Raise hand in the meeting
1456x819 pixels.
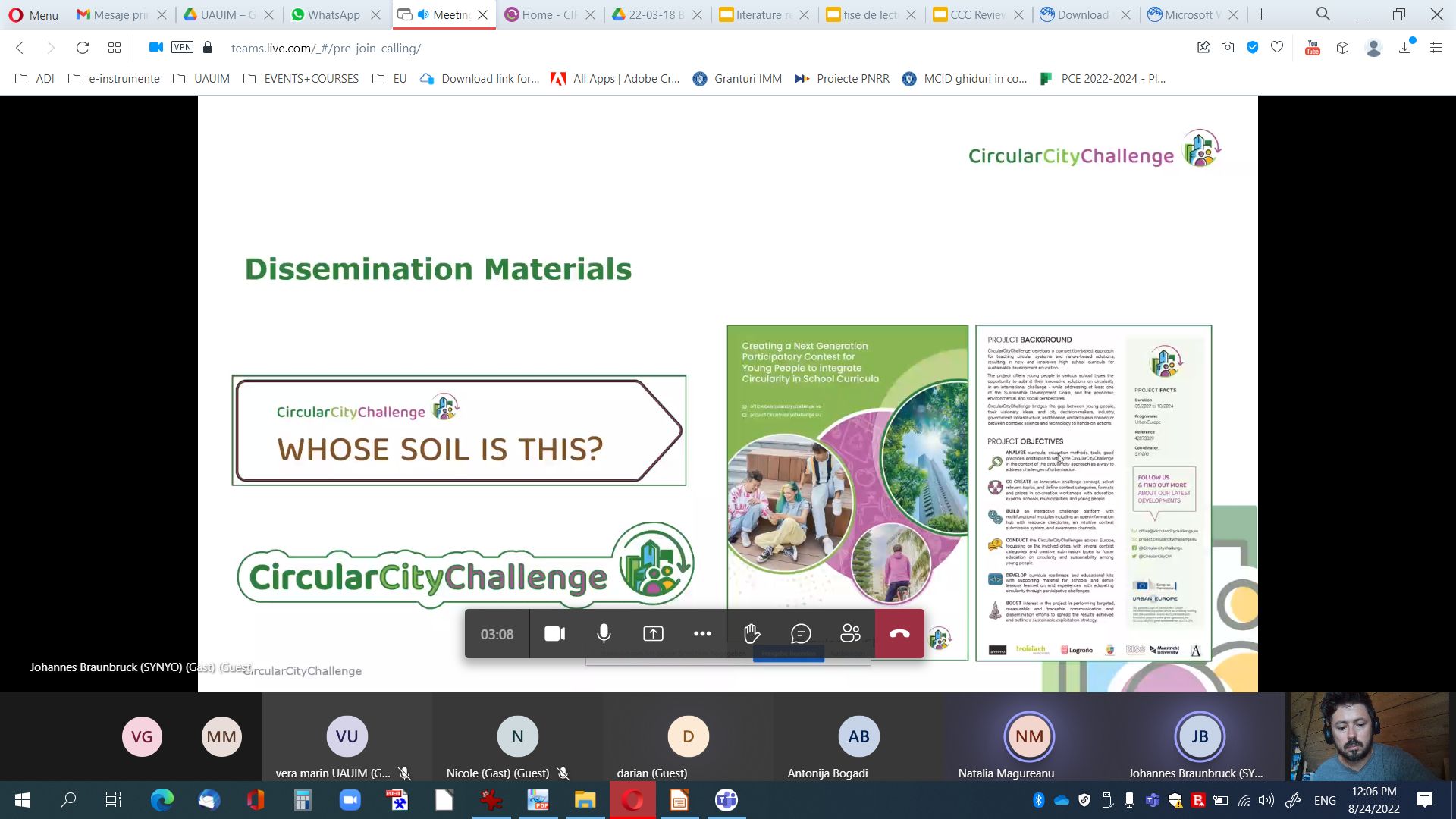[x=752, y=634]
